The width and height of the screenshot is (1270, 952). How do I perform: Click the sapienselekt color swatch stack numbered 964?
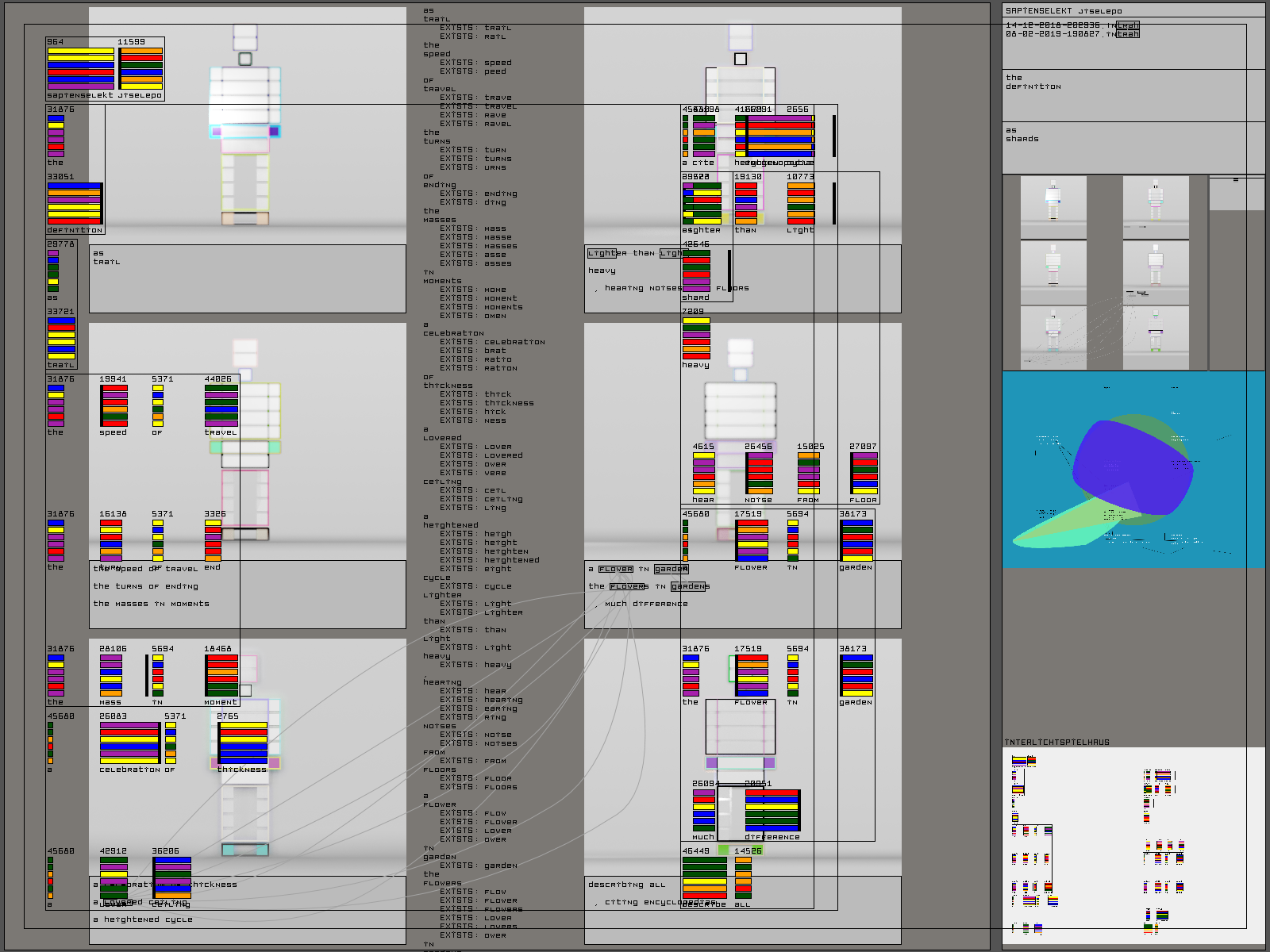[x=81, y=69]
